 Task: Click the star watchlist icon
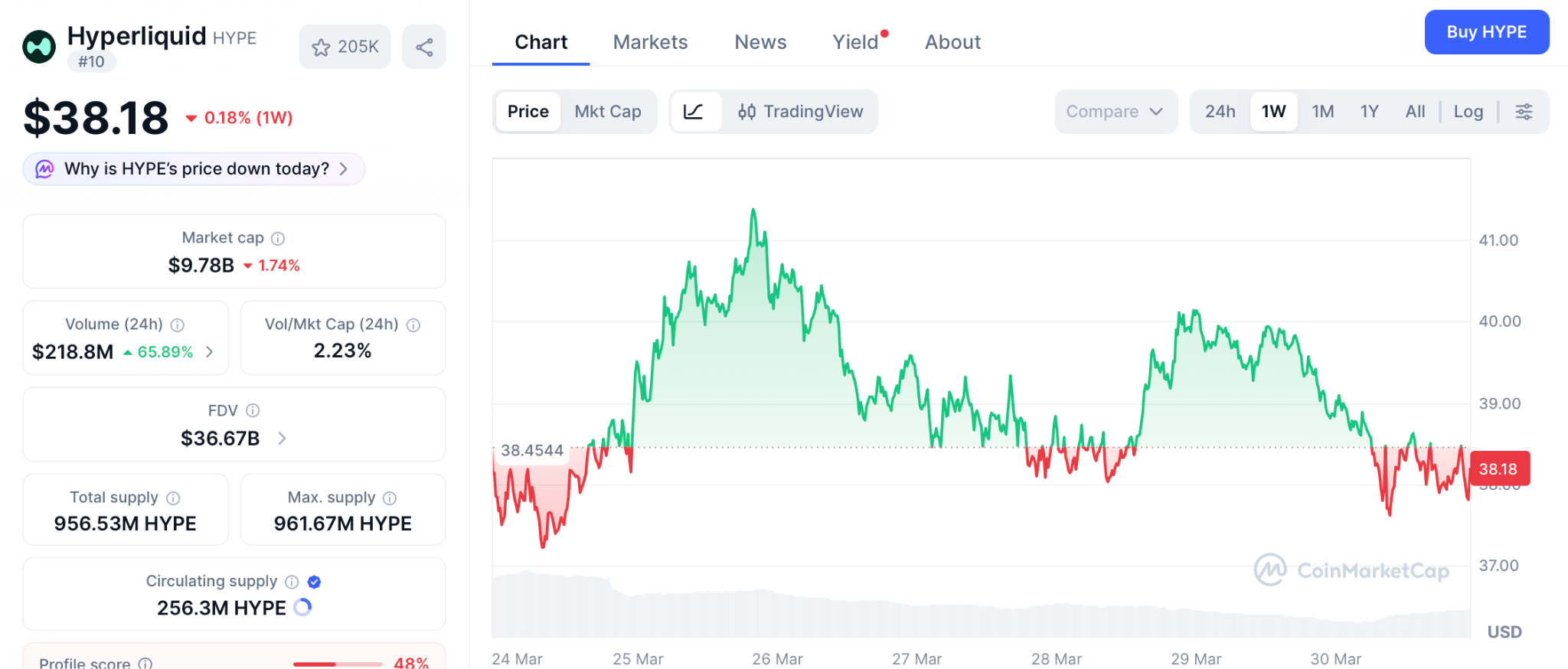pos(322,47)
